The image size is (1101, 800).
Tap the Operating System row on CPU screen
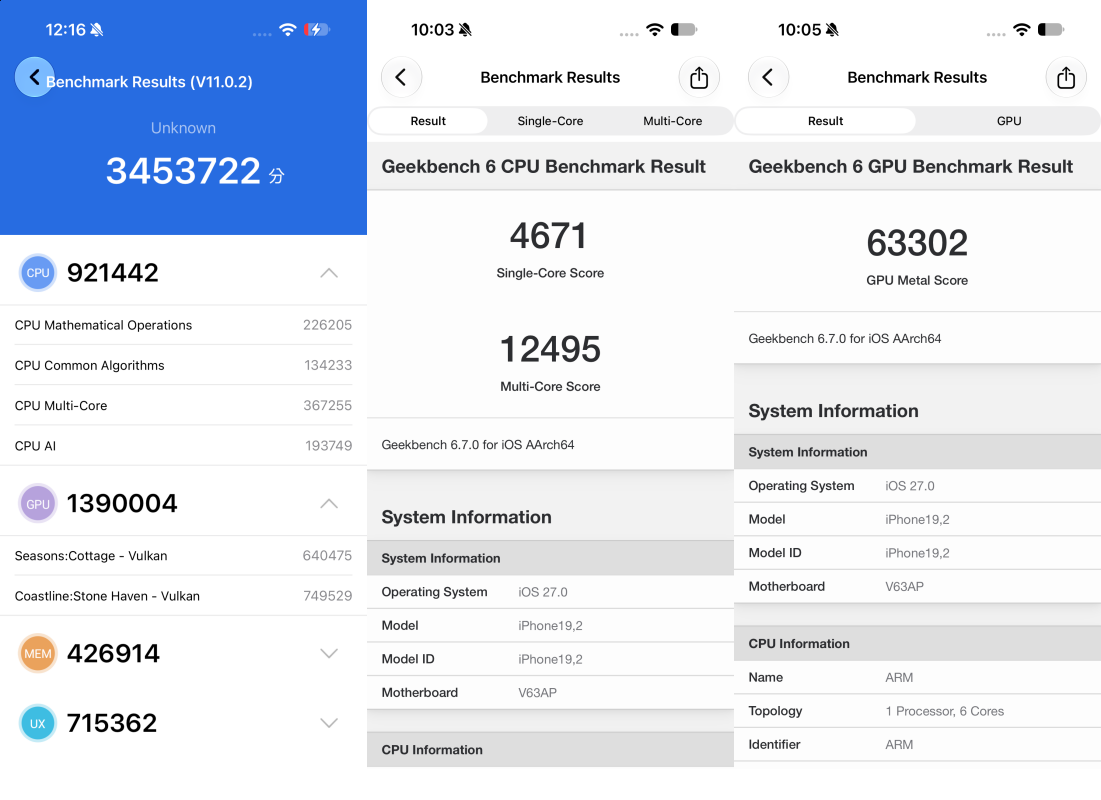click(x=550, y=592)
